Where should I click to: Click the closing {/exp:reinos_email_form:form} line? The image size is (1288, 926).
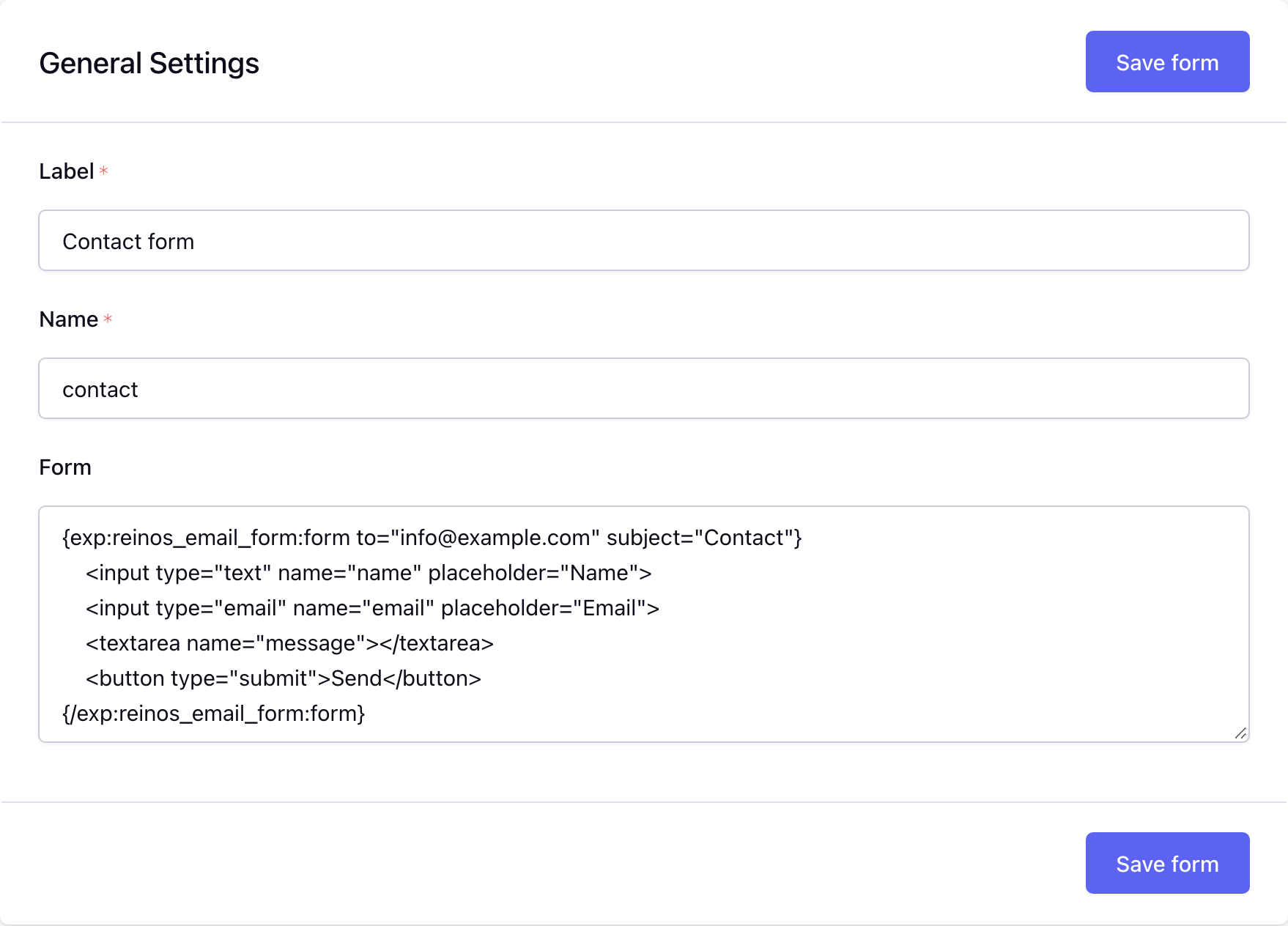pyautogui.click(x=214, y=714)
